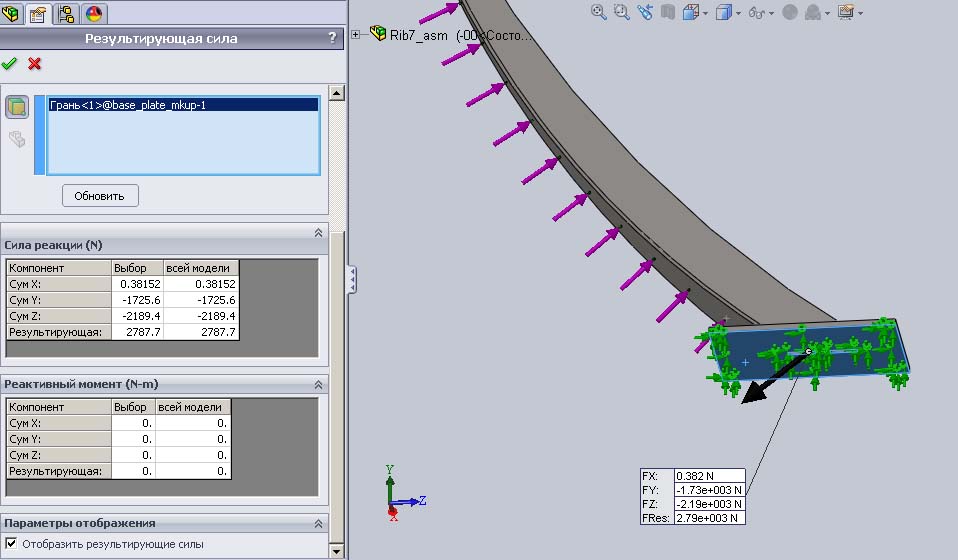Toggle Отобразить результирующие силы checkbox
This screenshot has height=560, width=958.
pyautogui.click(x=11, y=543)
